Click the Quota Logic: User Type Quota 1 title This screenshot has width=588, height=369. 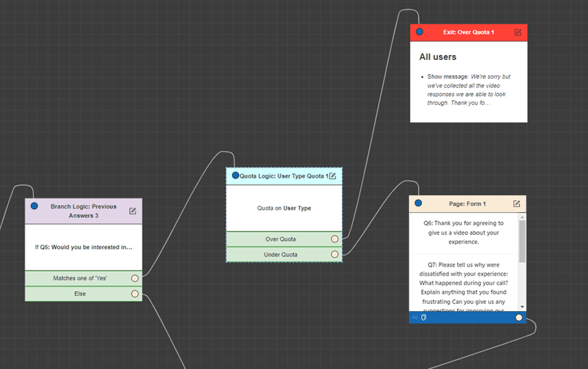tap(284, 176)
